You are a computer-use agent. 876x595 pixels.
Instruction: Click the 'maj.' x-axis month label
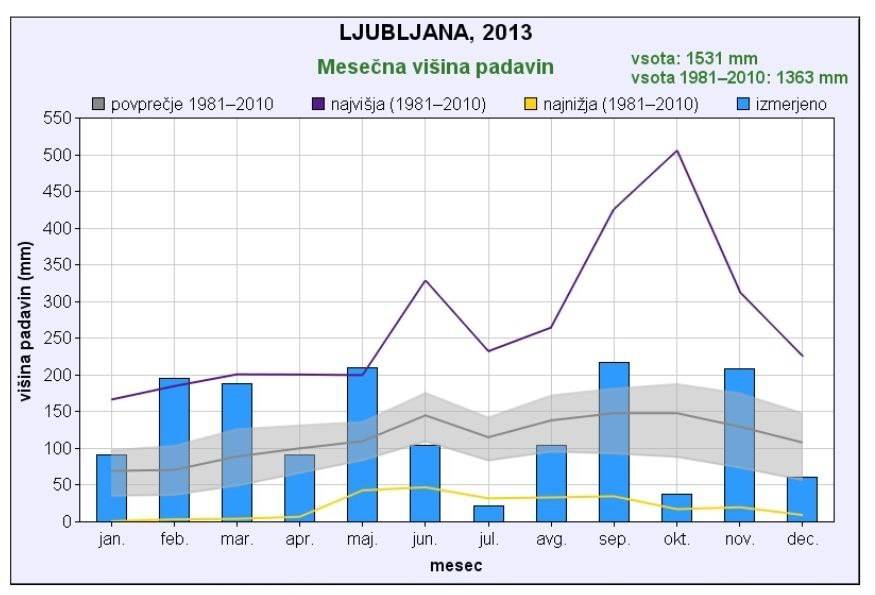[362, 539]
